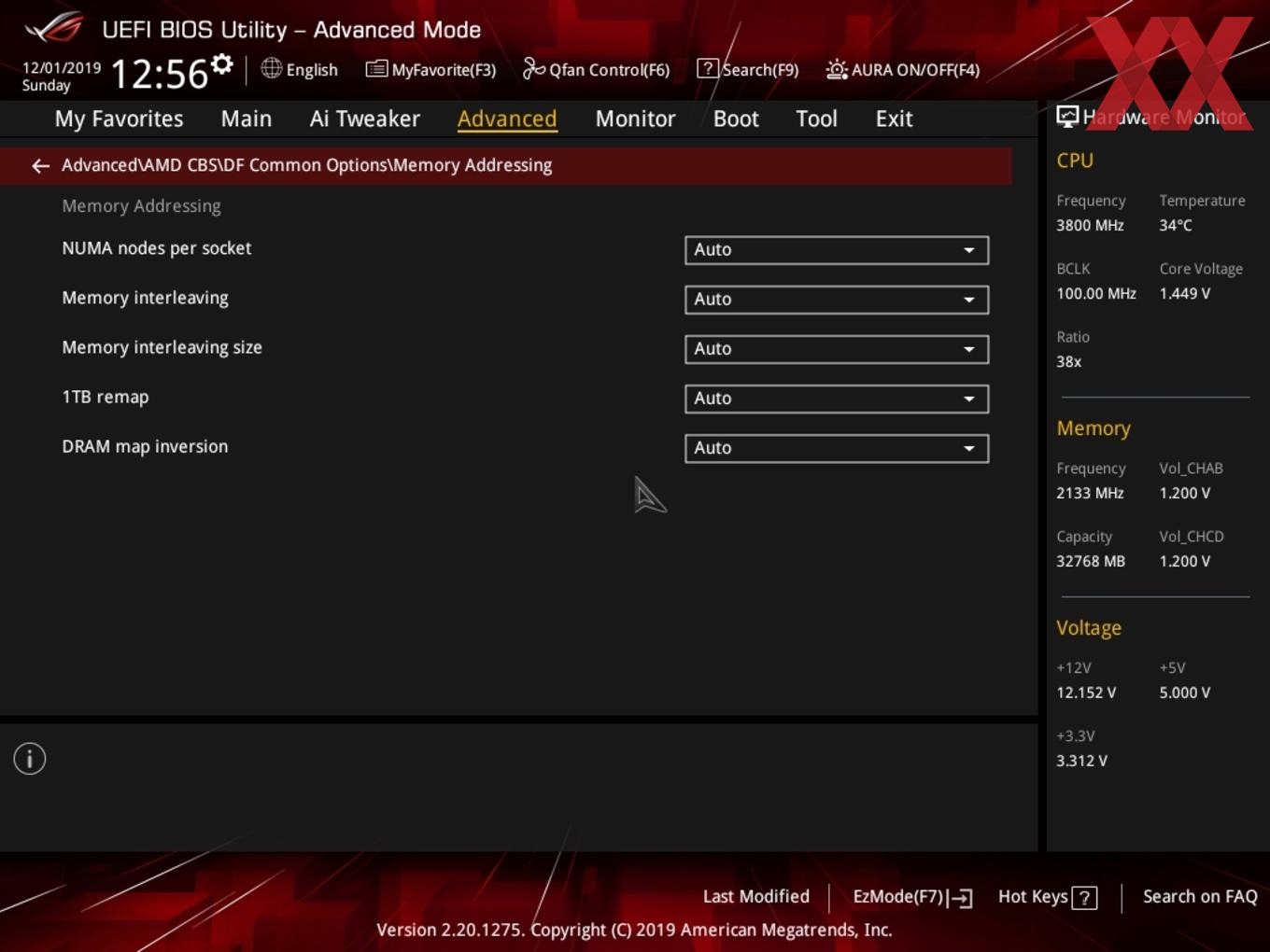Click the CPU temperature value 34°C
The width and height of the screenshot is (1270, 952).
(x=1176, y=225)
